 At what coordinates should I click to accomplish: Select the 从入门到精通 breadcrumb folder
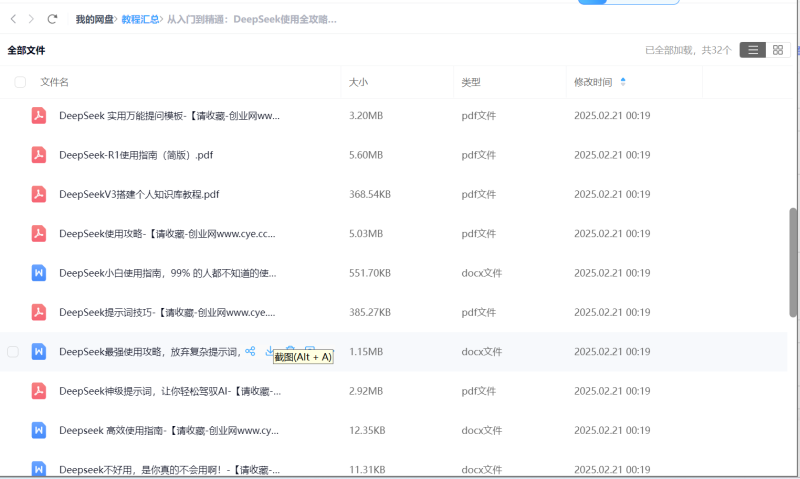coord(252,19)
